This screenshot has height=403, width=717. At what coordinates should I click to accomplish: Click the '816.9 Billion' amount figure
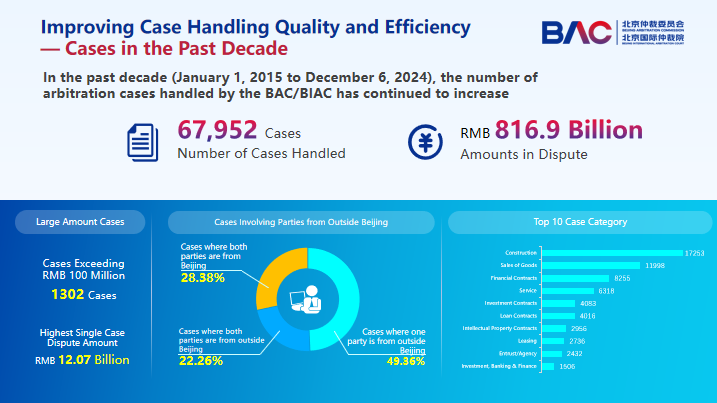569,129
